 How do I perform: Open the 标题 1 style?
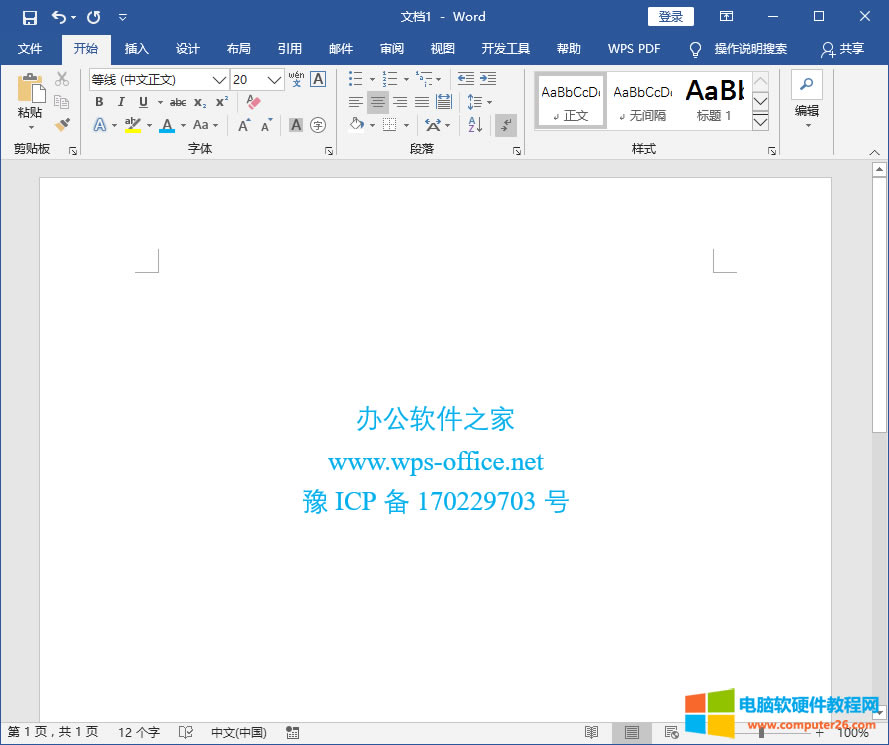coord(714,100)
